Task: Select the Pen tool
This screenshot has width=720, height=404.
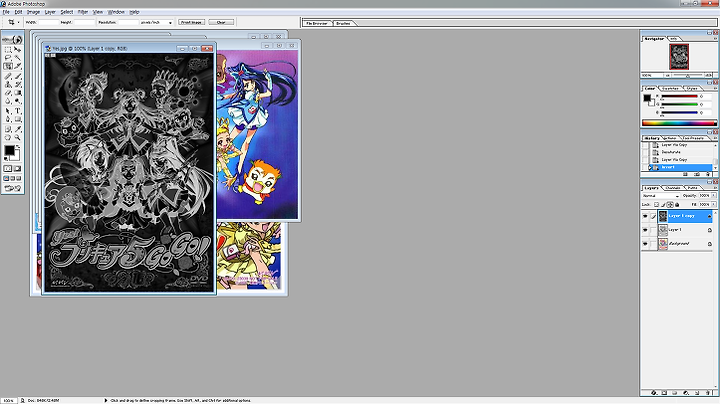Action: coord(8,120)
